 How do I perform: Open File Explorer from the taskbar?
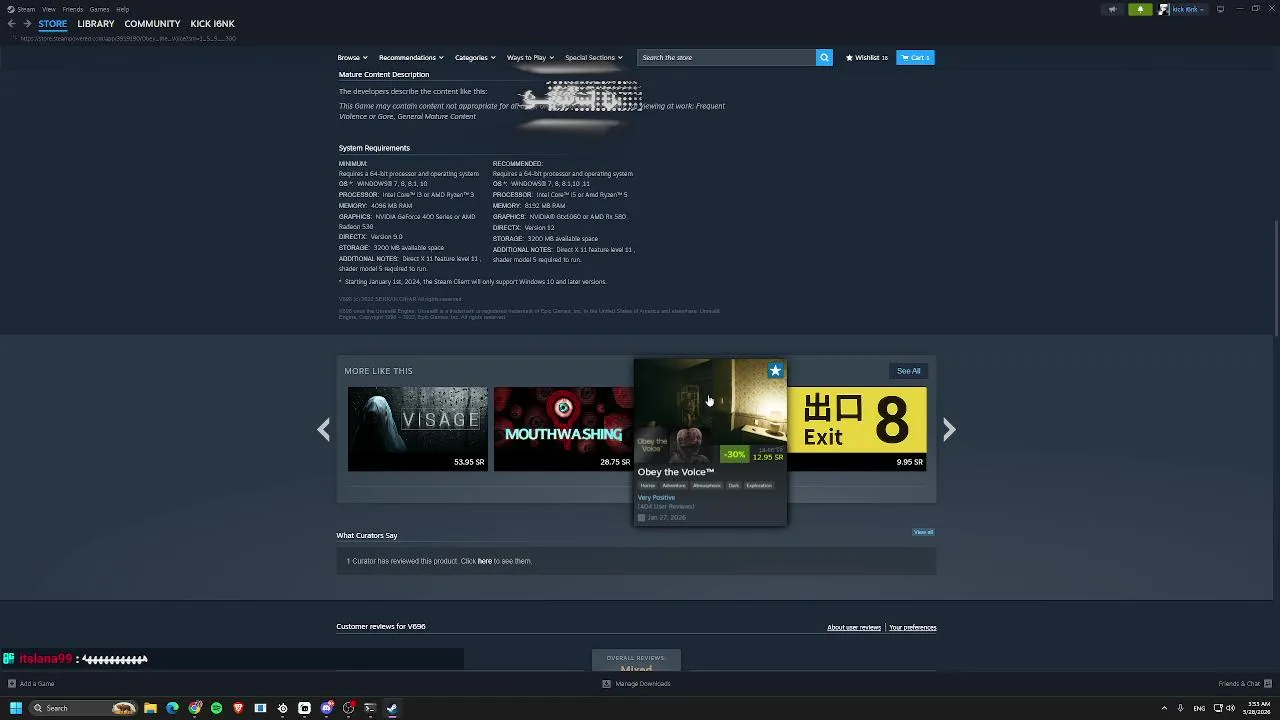(150, 708)
